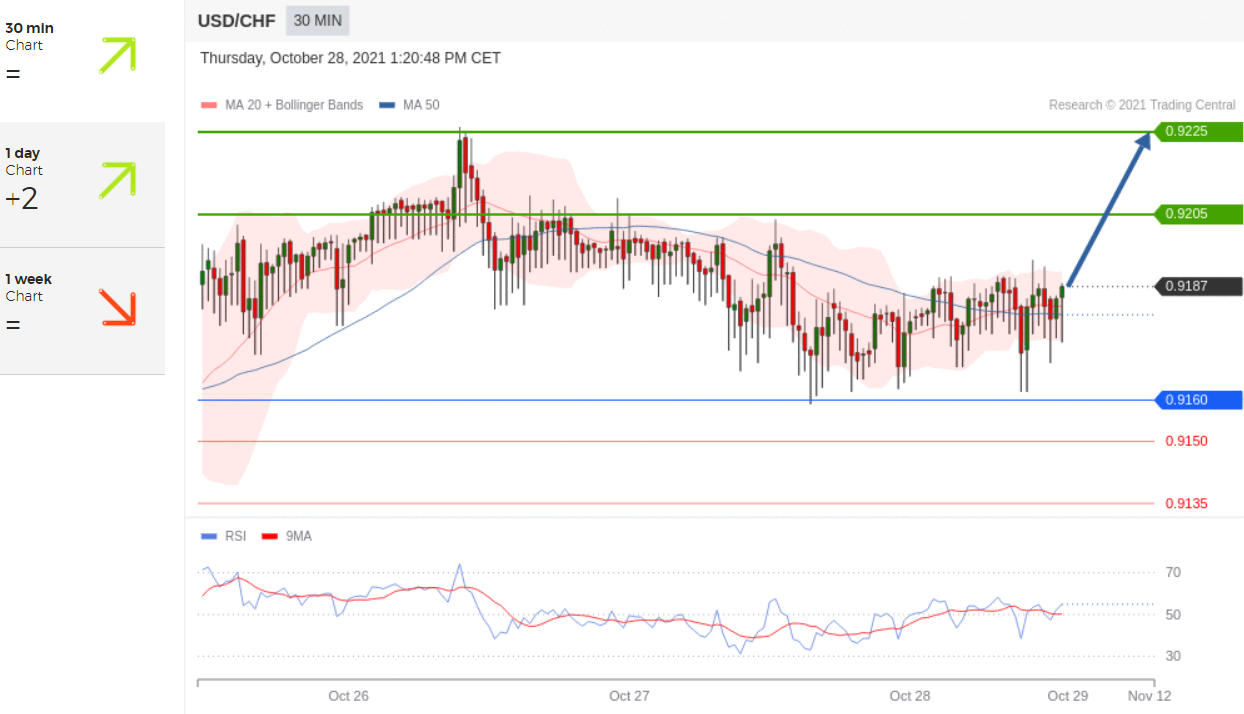1244x714 pixels.
Task: Select the 30 min chart tab
Action: [x=82, y=60]
